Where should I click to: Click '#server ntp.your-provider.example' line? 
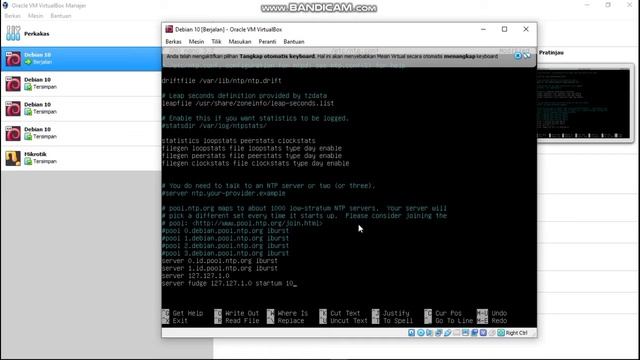click(x=224, y=193)
